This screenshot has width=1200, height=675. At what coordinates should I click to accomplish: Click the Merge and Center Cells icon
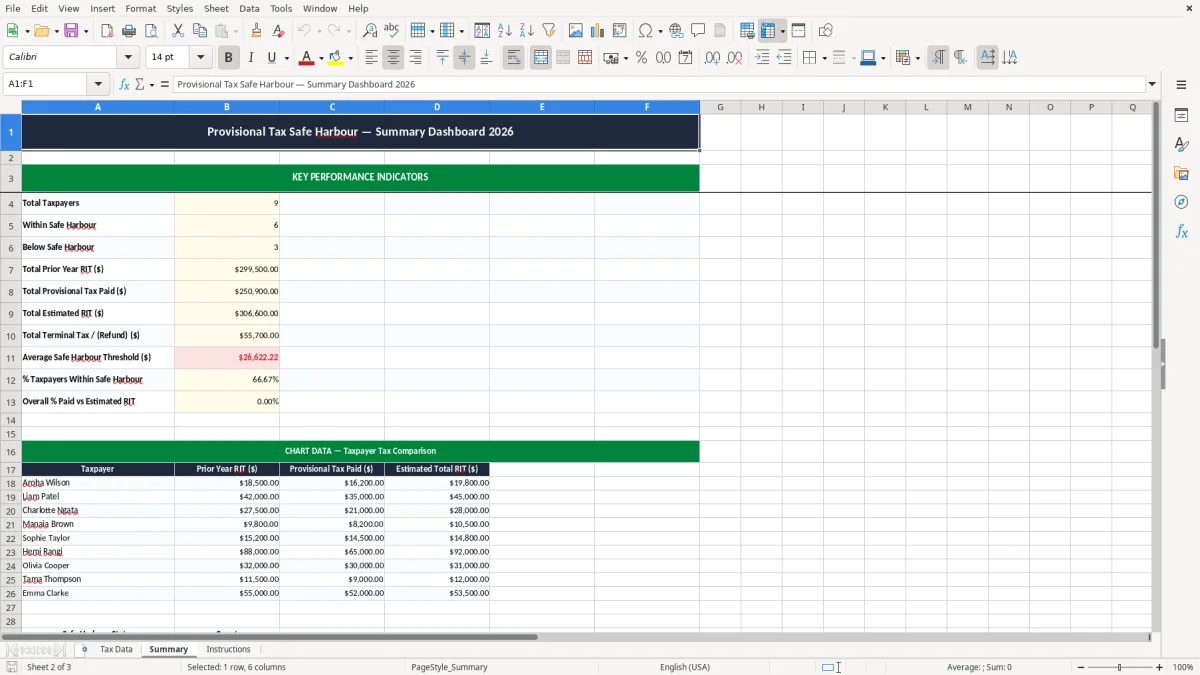click(x=541, y=58)
